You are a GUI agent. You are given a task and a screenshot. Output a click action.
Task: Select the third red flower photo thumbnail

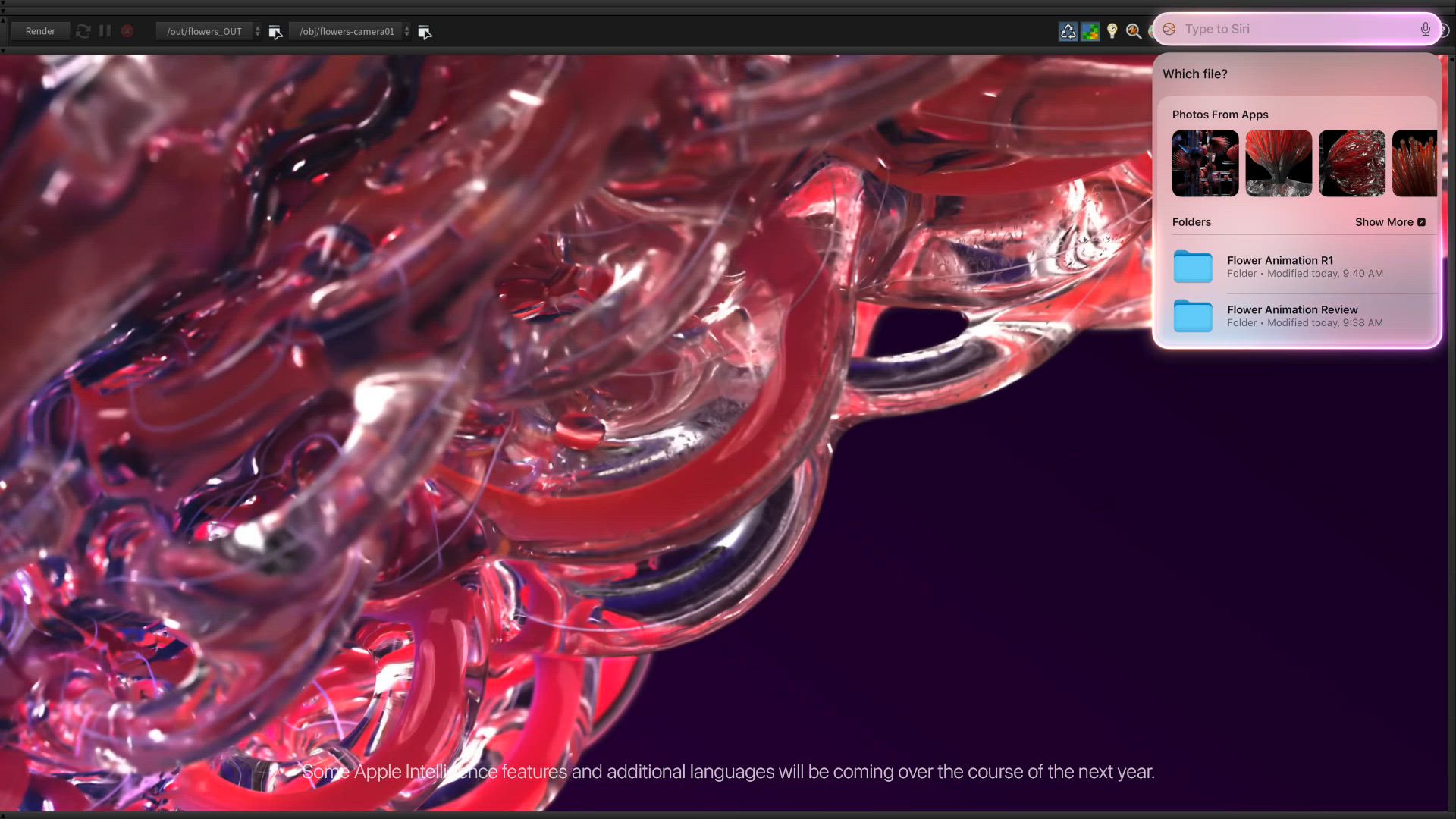1351,163
